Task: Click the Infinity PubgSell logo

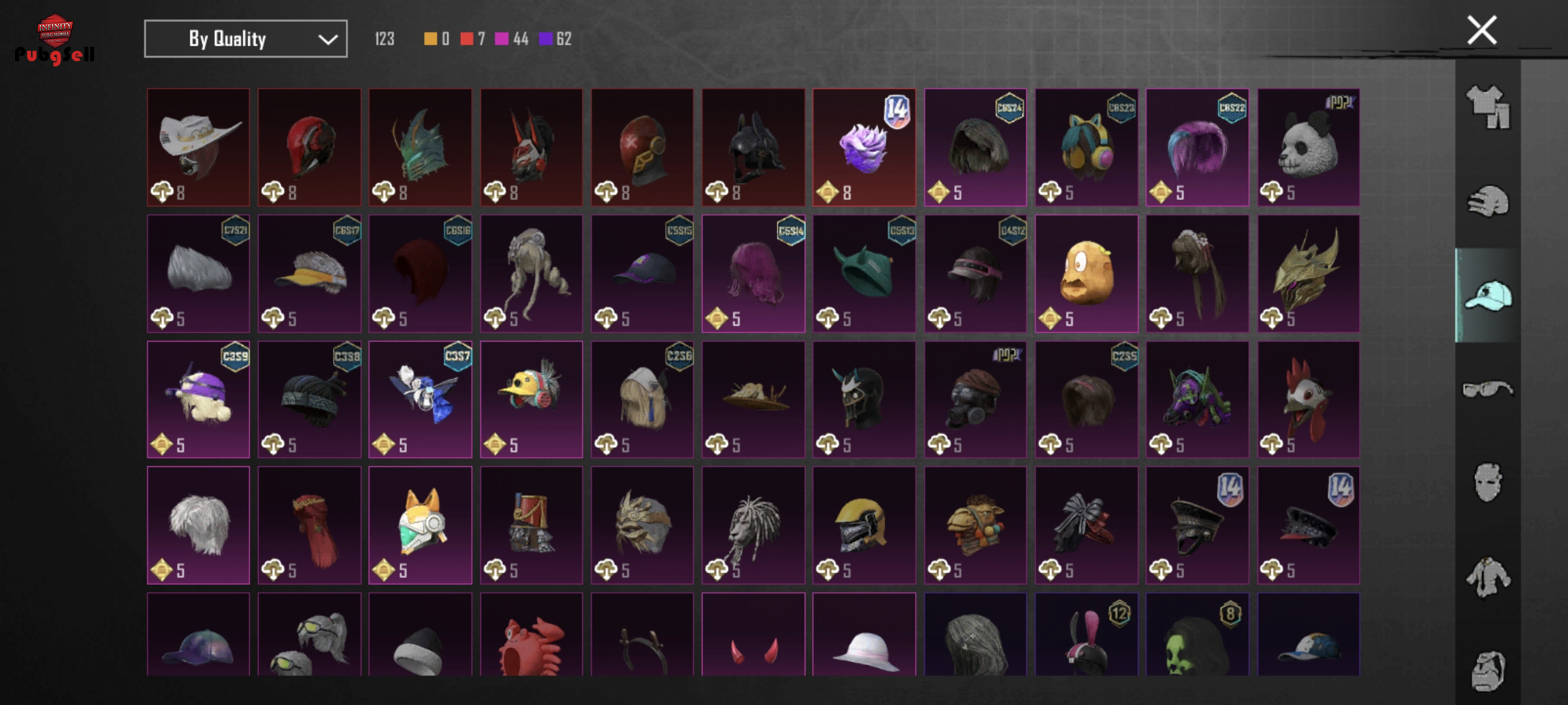Action: click(55, 39)
